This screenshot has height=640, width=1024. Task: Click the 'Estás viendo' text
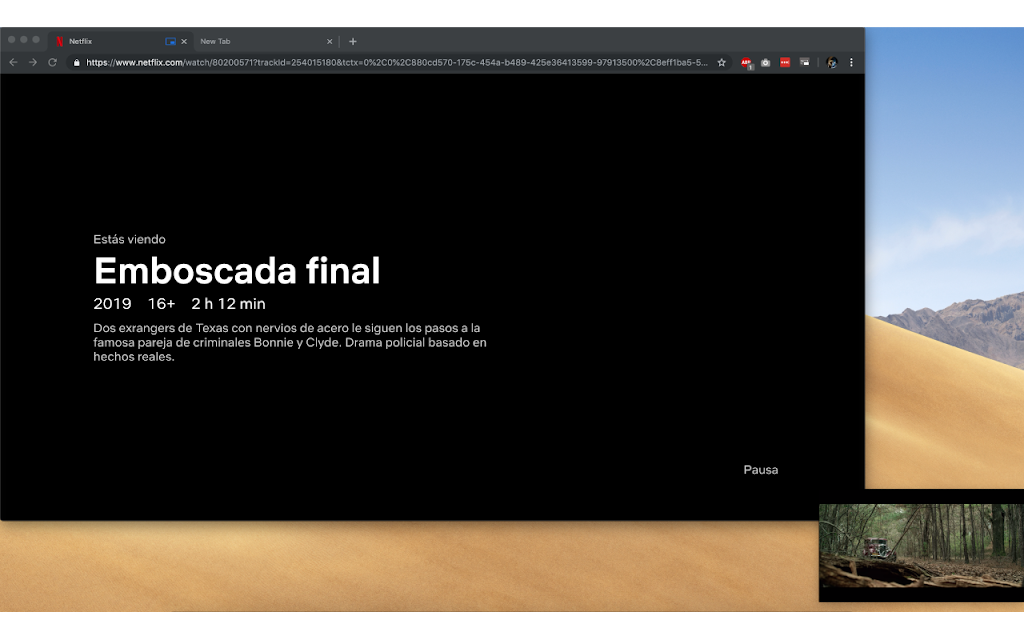[x=129, y=239]
